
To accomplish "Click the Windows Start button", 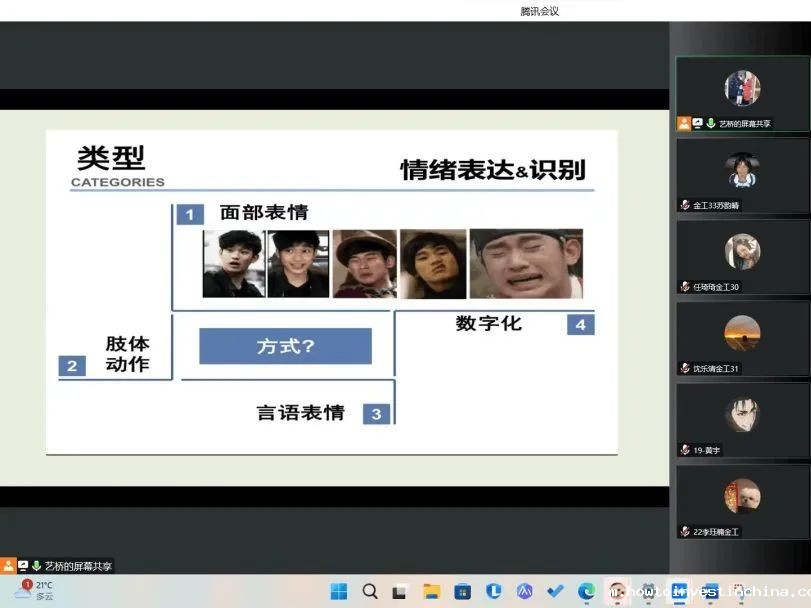I will coord(339,591).
